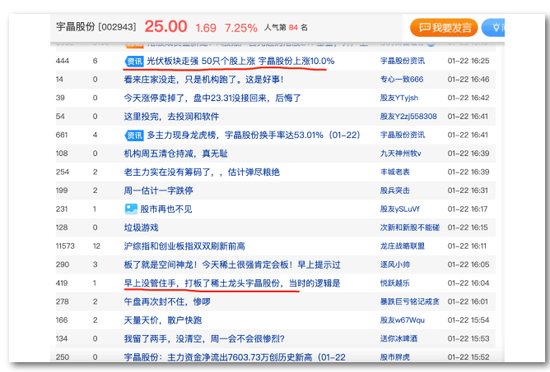
Task: Open author profile 股友YTyjsh
Action: pos(399,98)
